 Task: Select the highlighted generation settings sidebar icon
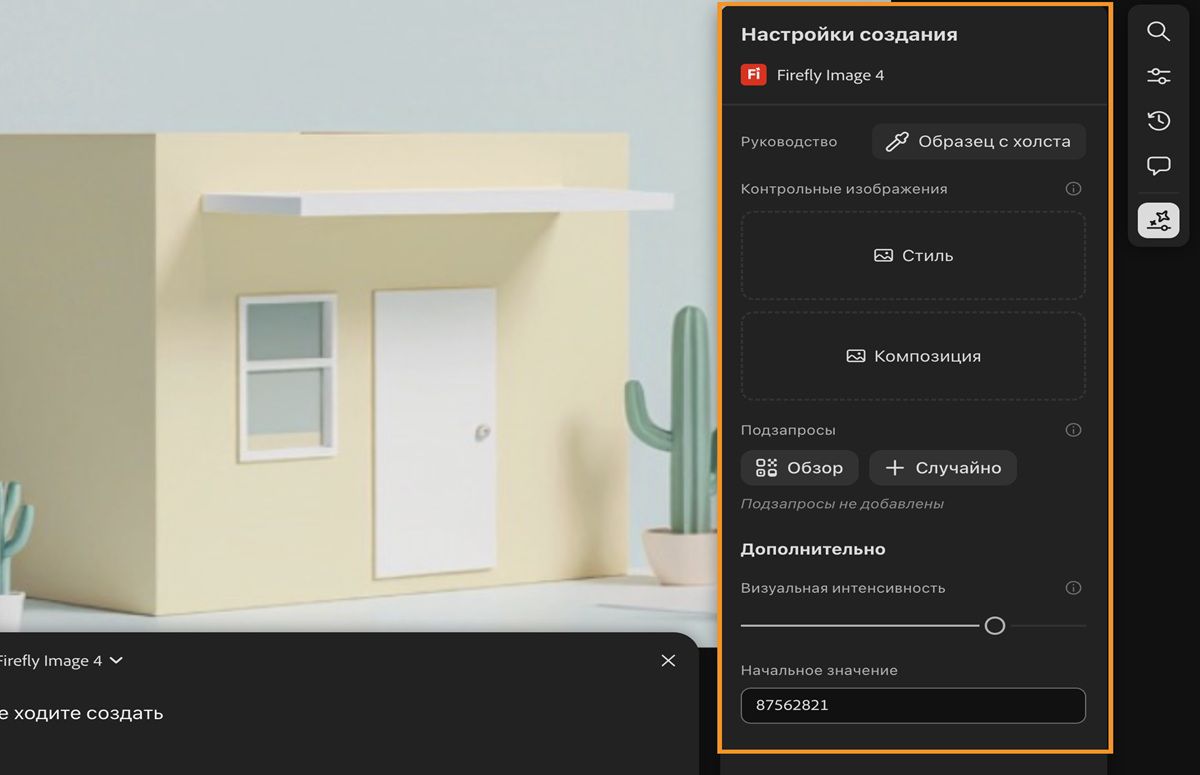(1158, 219)
